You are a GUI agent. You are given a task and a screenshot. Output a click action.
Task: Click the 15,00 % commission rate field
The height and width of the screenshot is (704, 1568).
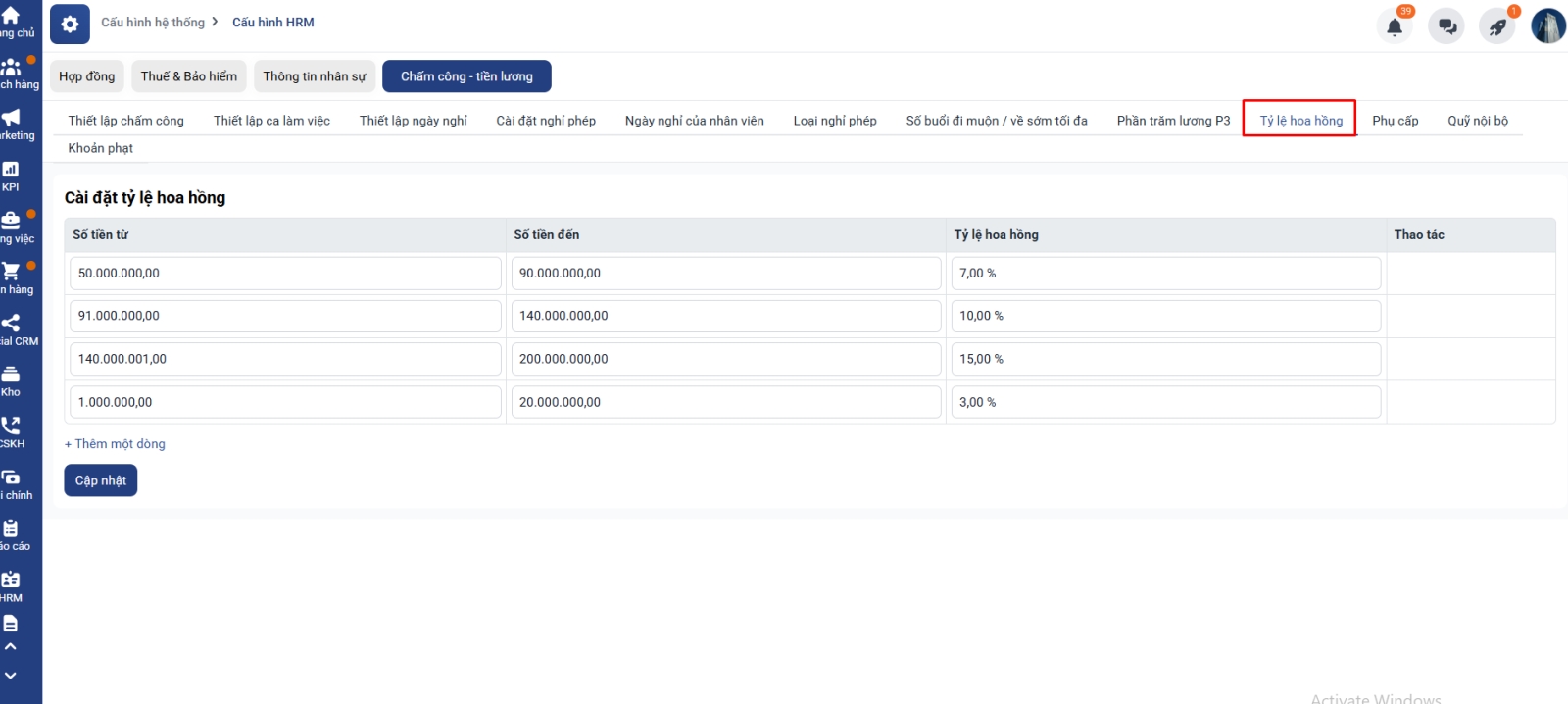tap(1165, 359)
